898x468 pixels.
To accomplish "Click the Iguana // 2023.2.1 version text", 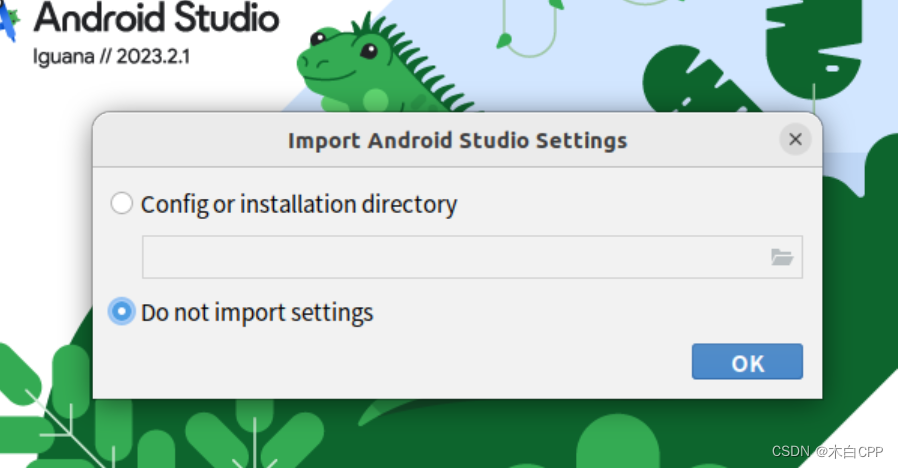I will coord(111,57).
